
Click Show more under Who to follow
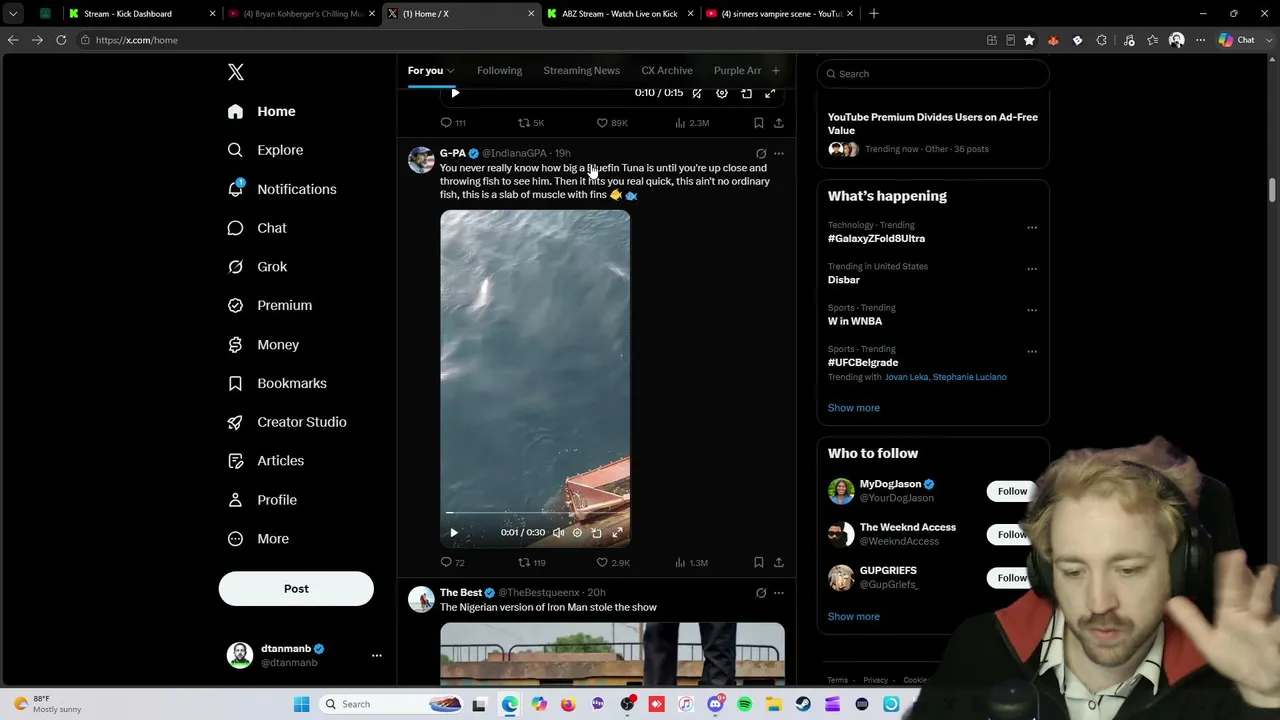click(853, 617)
